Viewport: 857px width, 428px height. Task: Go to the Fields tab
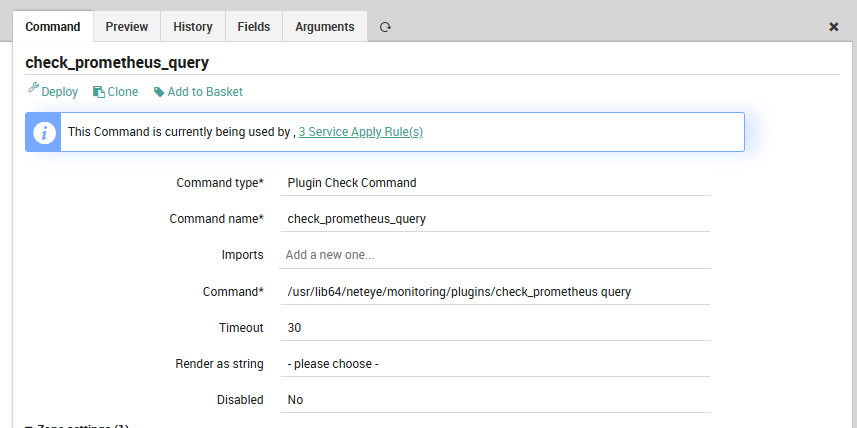[254, 27]
